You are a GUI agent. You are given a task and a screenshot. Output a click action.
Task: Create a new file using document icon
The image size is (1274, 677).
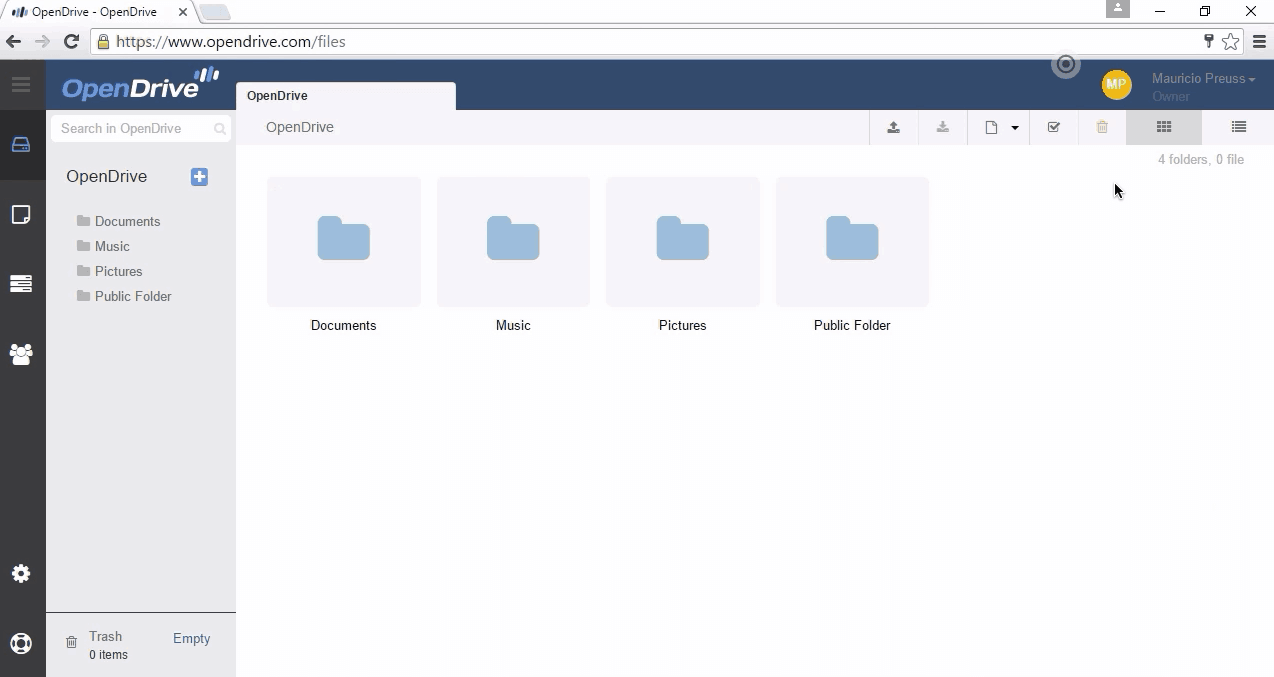point(991,127)
